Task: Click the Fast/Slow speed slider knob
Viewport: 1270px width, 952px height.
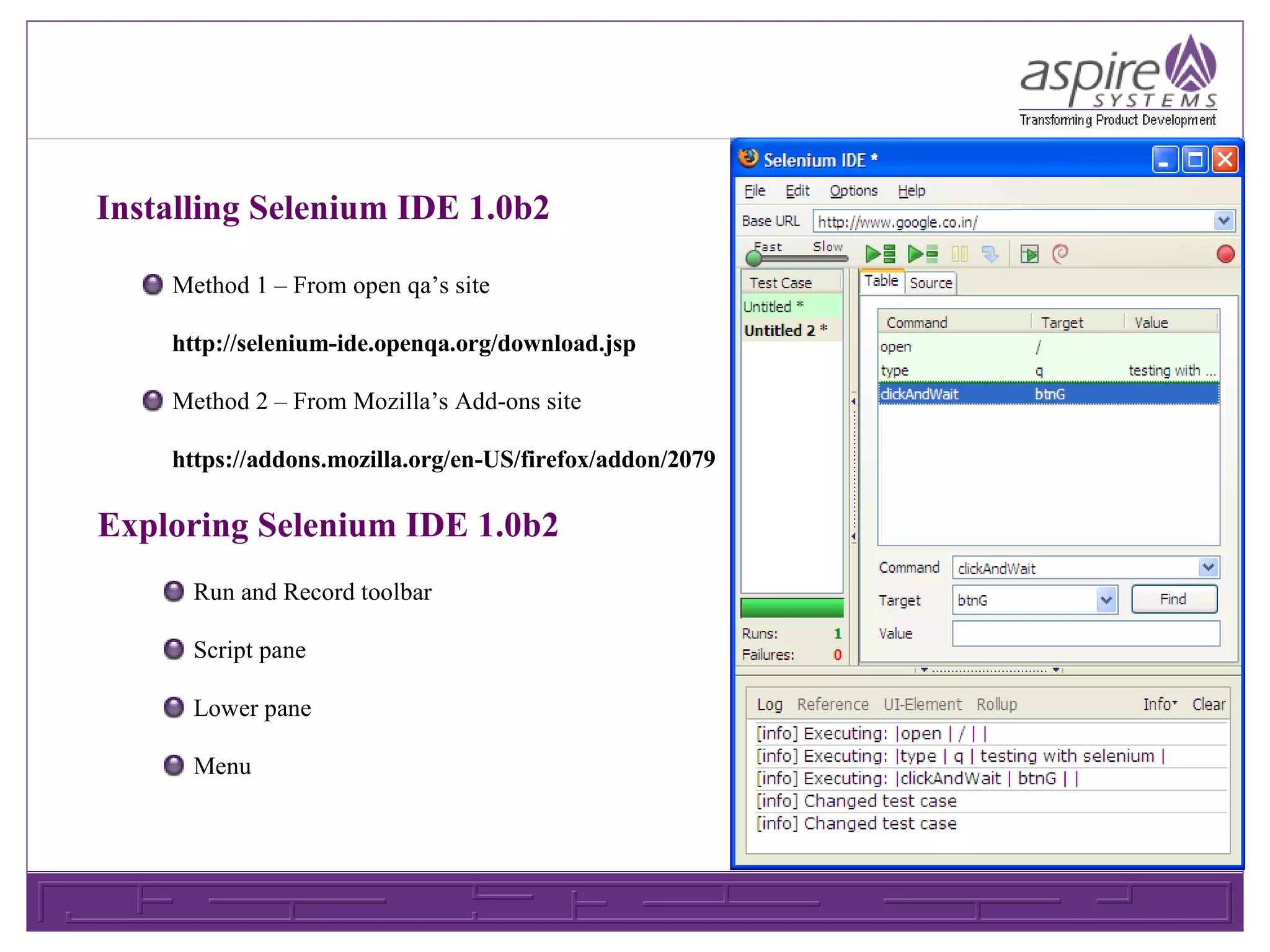Action: click(754, 258)
